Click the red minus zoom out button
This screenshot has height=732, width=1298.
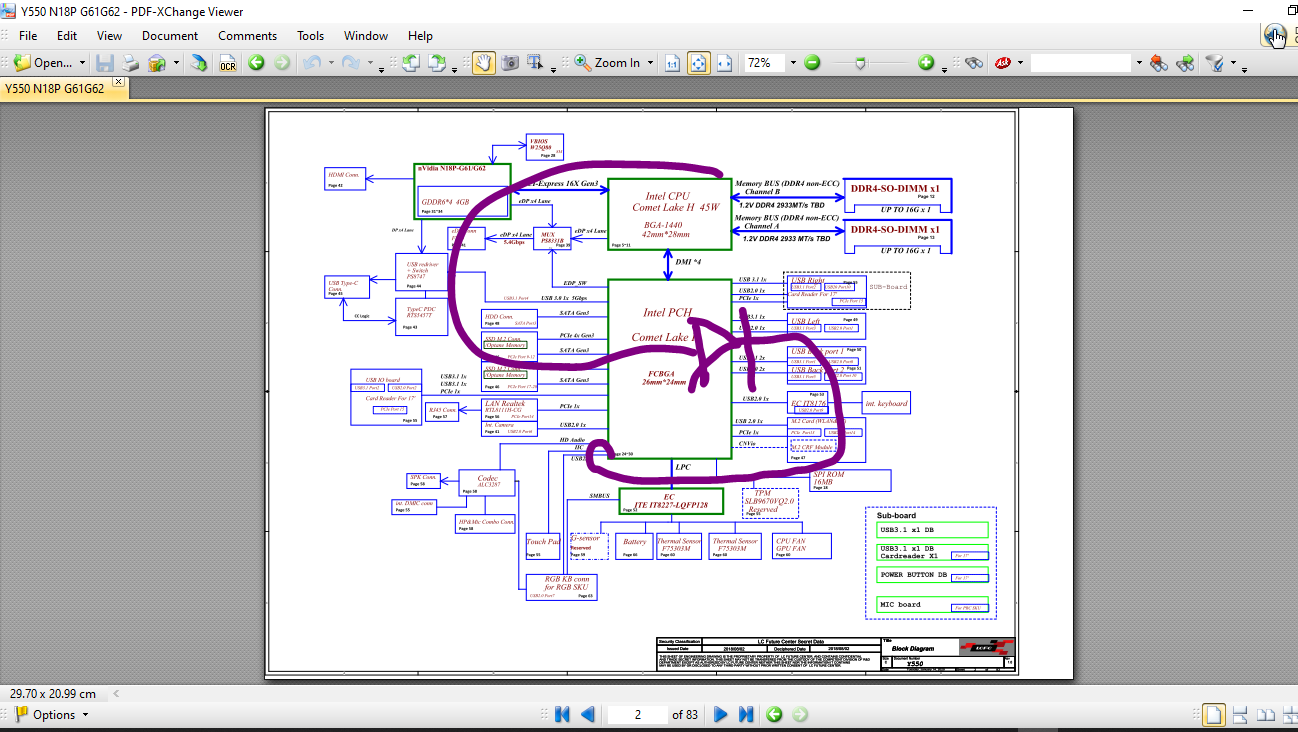812,63
